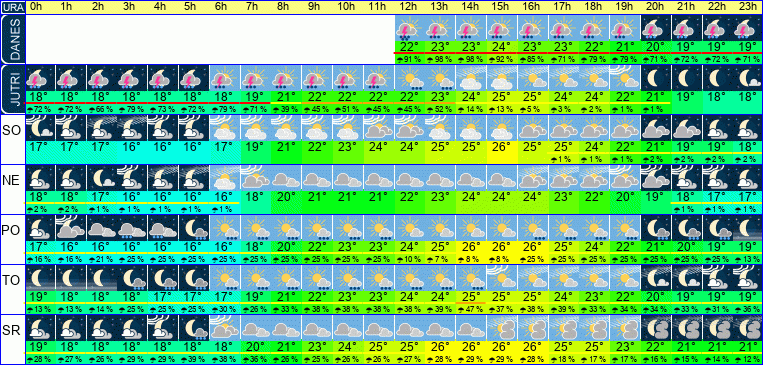The image size is (763, 365).
Task: Click JUTRI 0h night thunderstorm icon
Action: [40, 77]
